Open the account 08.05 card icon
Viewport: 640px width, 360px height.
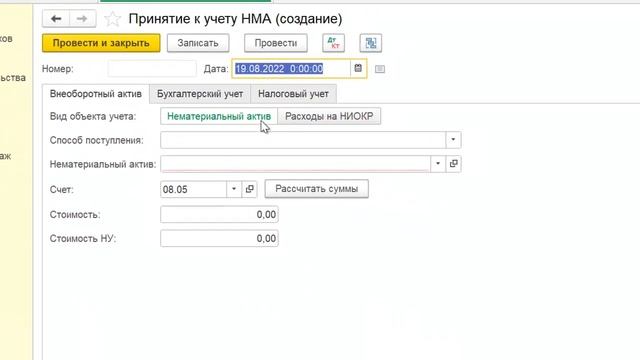click(249, 189)
